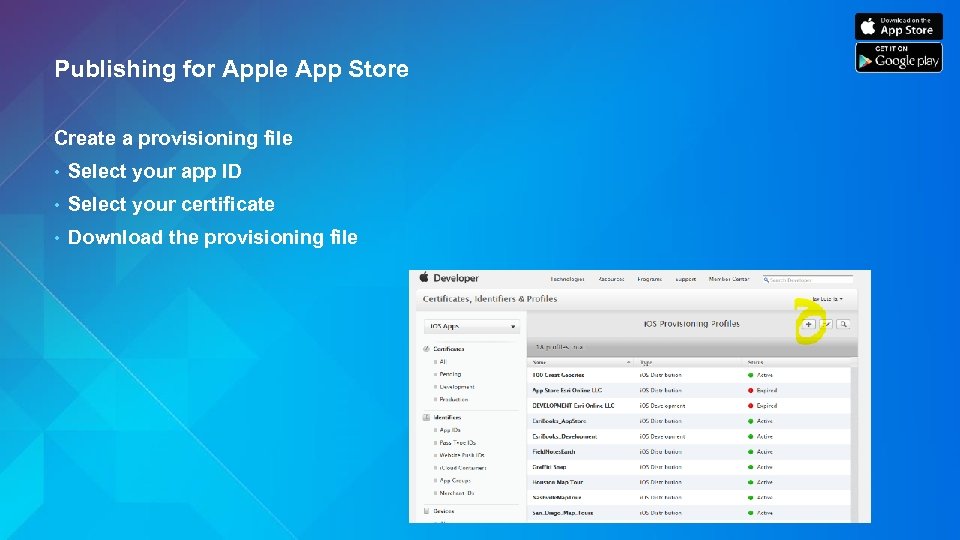The image size is (960, 540).
Task: Click the Status column header
Action: 756,362
